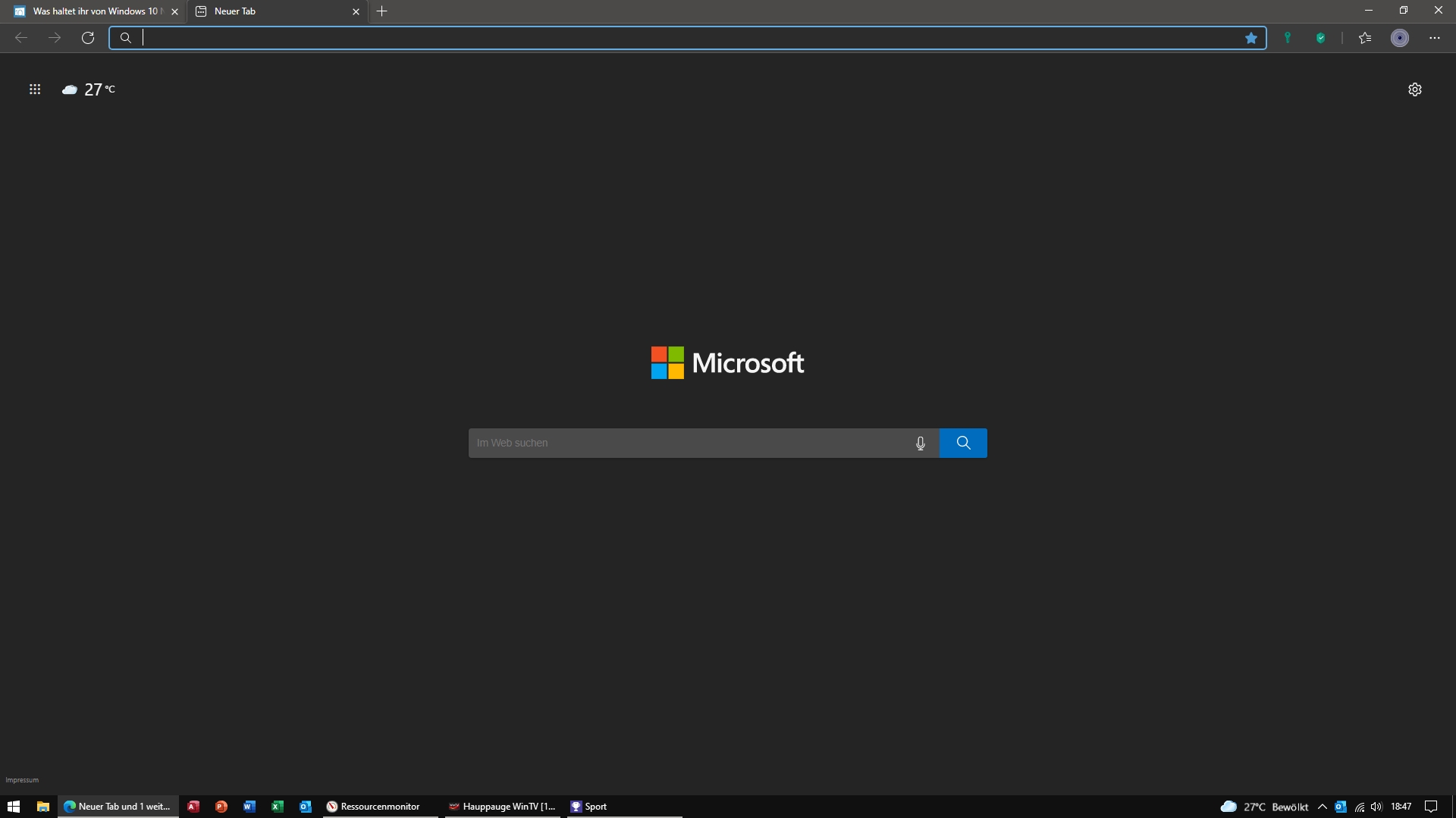Launch PowerPoint from taskbar
The width and height of the screenshot is (1456, 818).
(x=221, y=807)
